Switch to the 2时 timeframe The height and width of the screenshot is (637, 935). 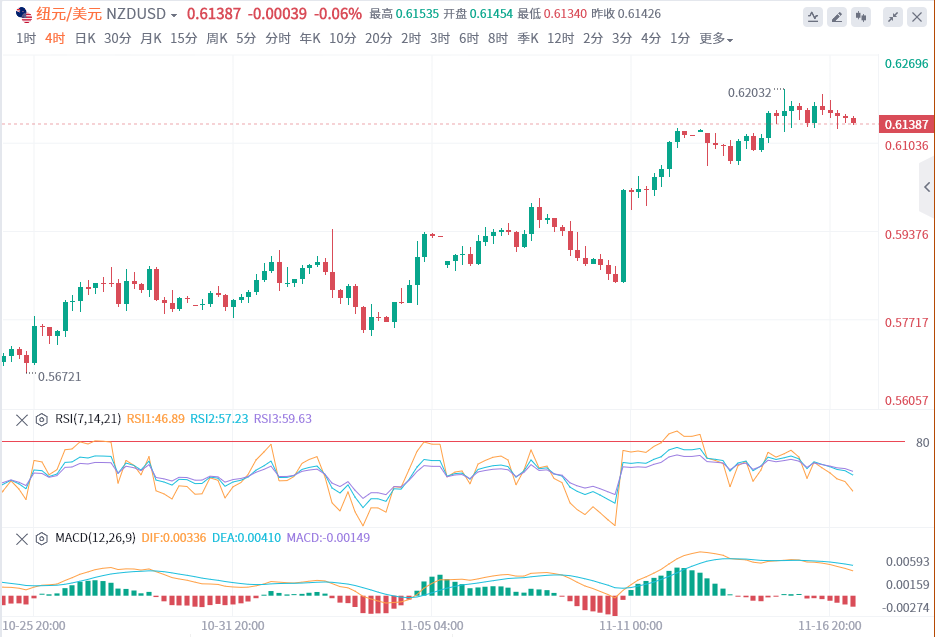pos(411,39)
